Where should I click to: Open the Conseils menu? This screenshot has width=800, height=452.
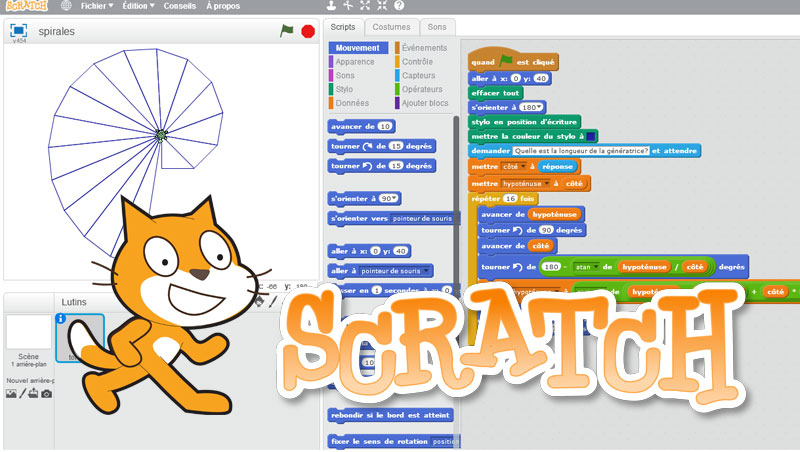pyautogui.click(x=180, y=6)
